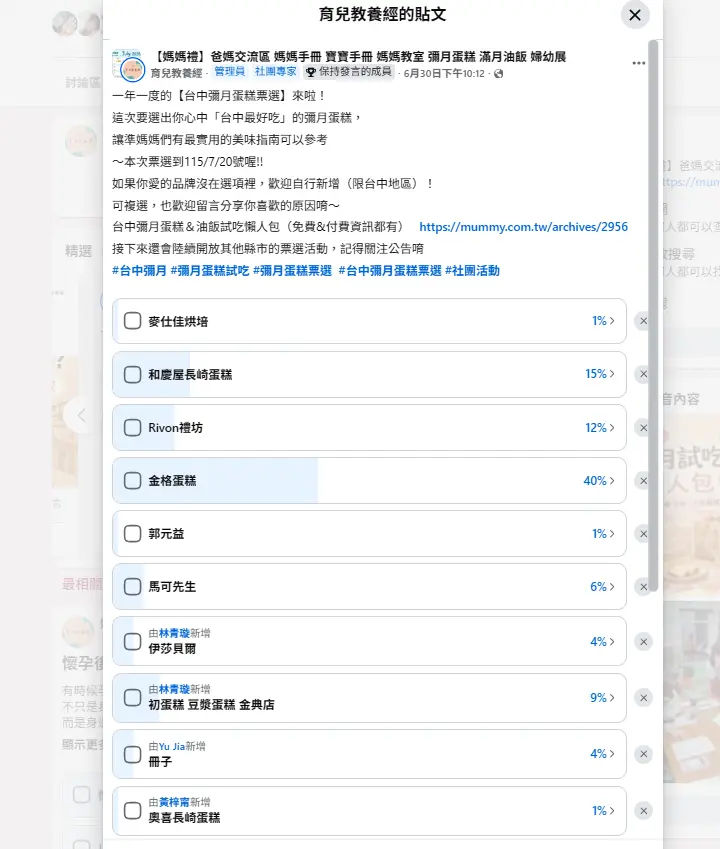Remove the 冊子 poll option
Screen dimensions: 720x849
(643, 754)
